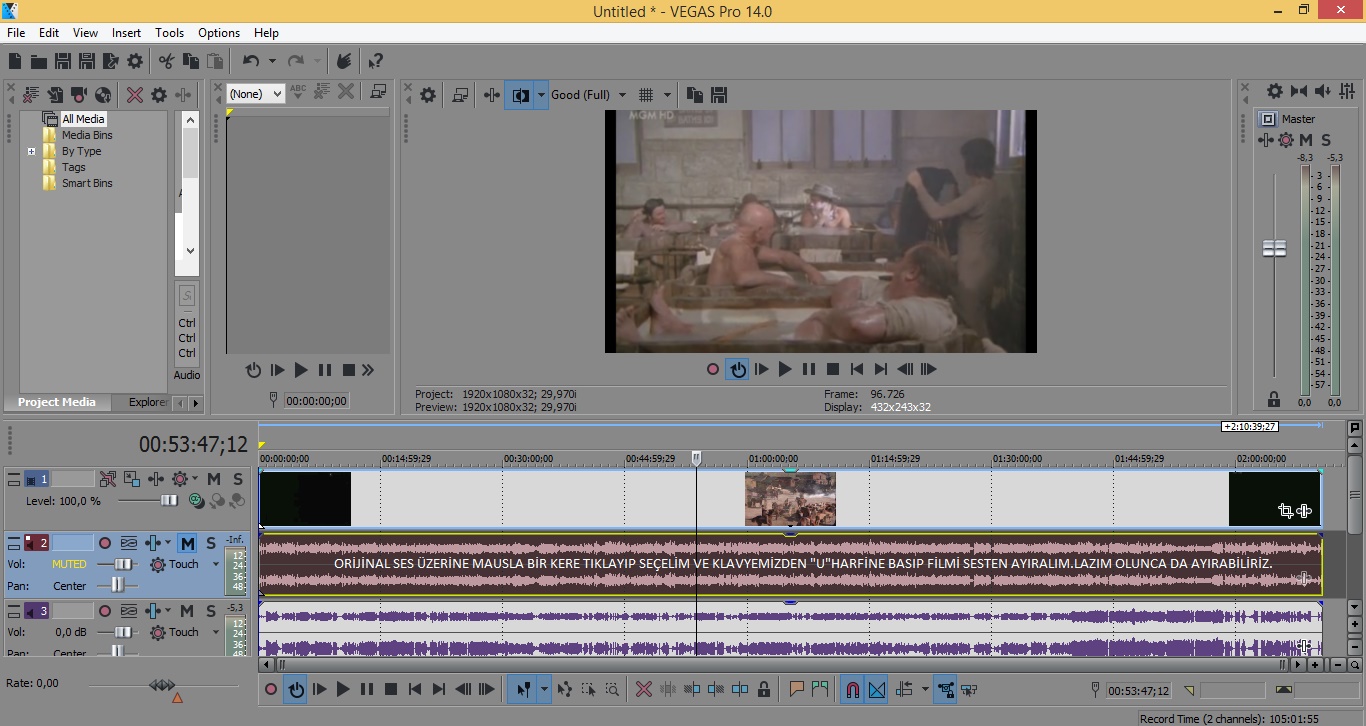Adjust track 1 Level slider
Viewport: 1366px width, 726px height.
(x=168, y=501)
